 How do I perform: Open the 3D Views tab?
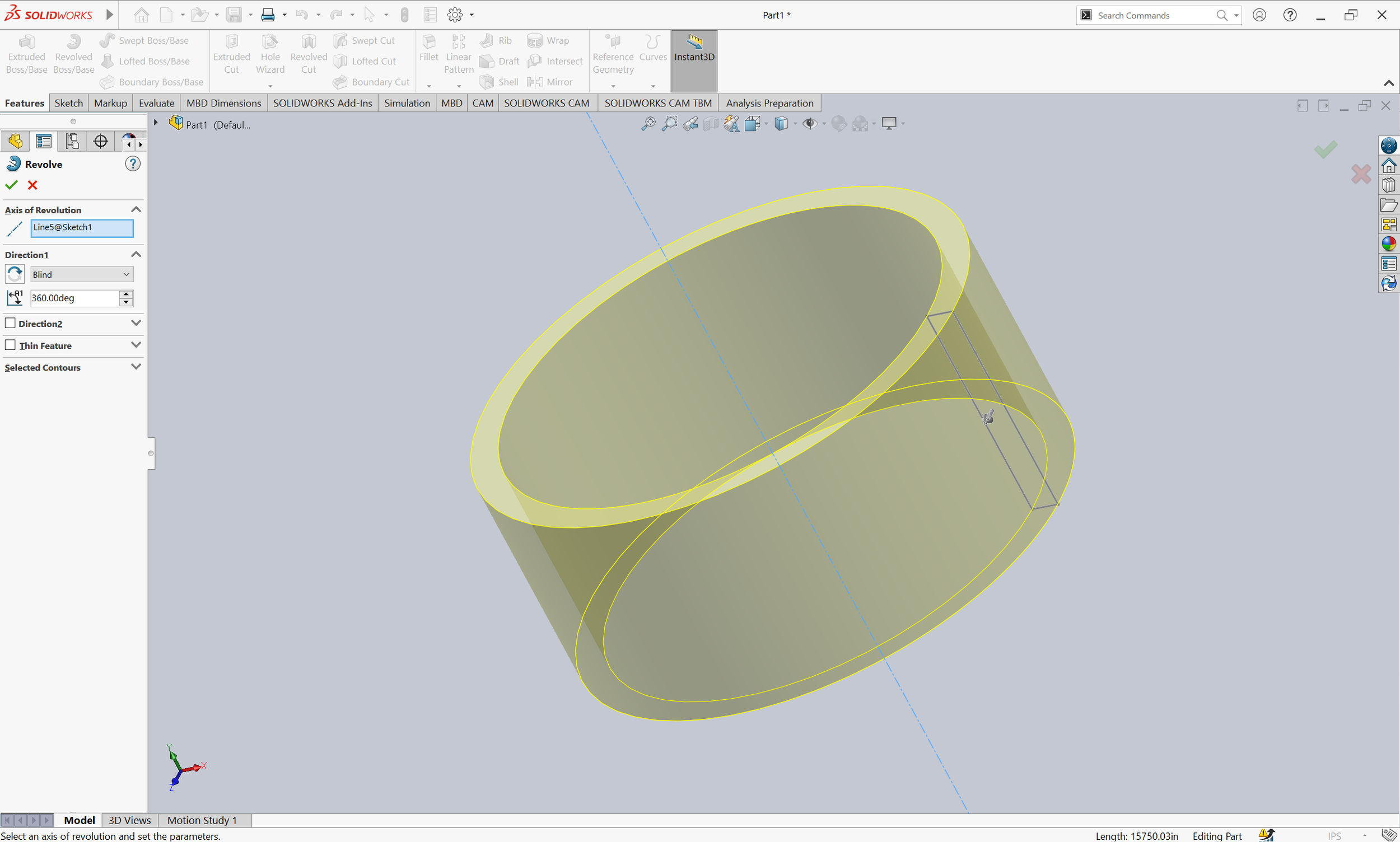pos(129,820)
